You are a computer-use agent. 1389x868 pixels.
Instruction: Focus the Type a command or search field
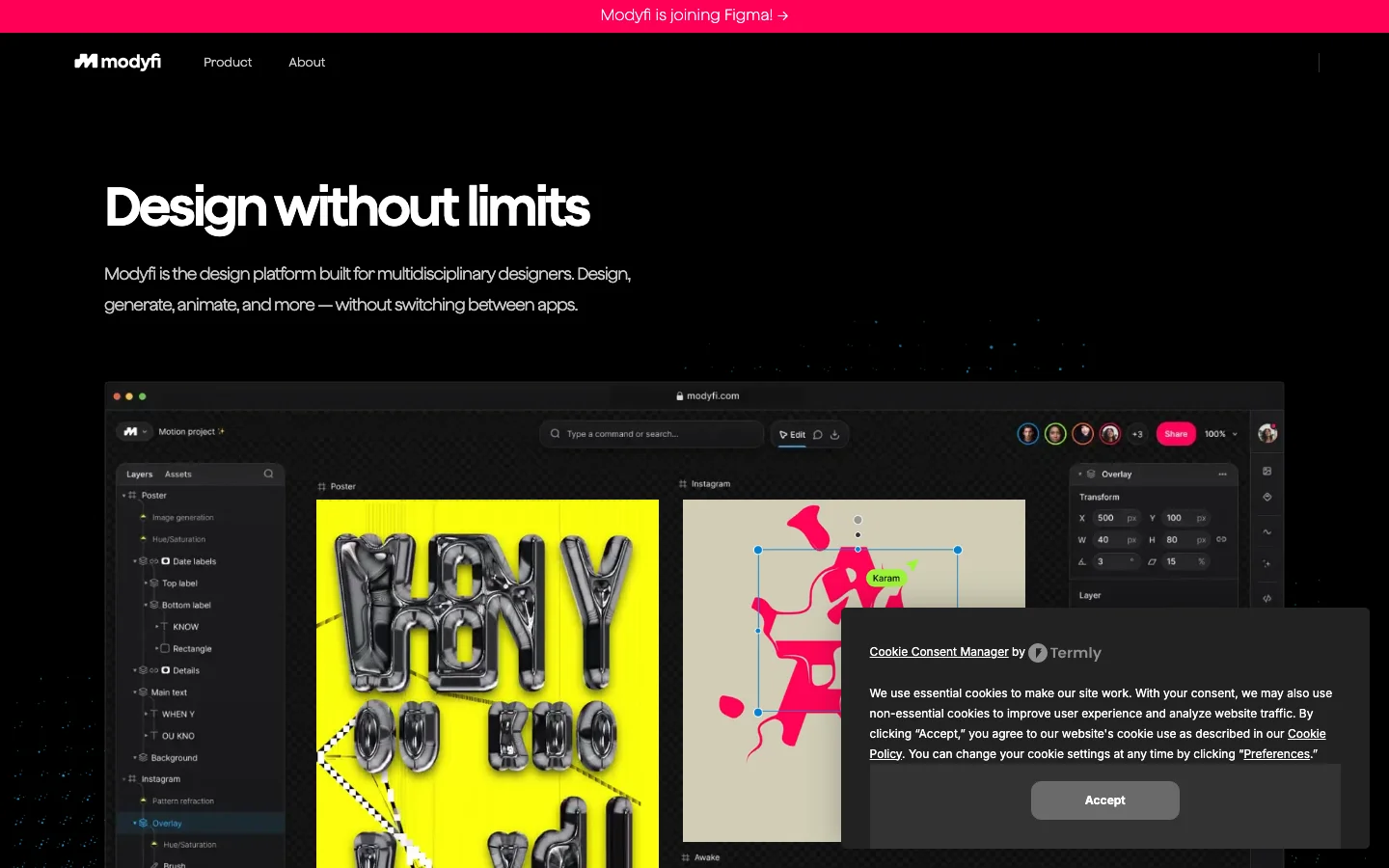(651, 434)
